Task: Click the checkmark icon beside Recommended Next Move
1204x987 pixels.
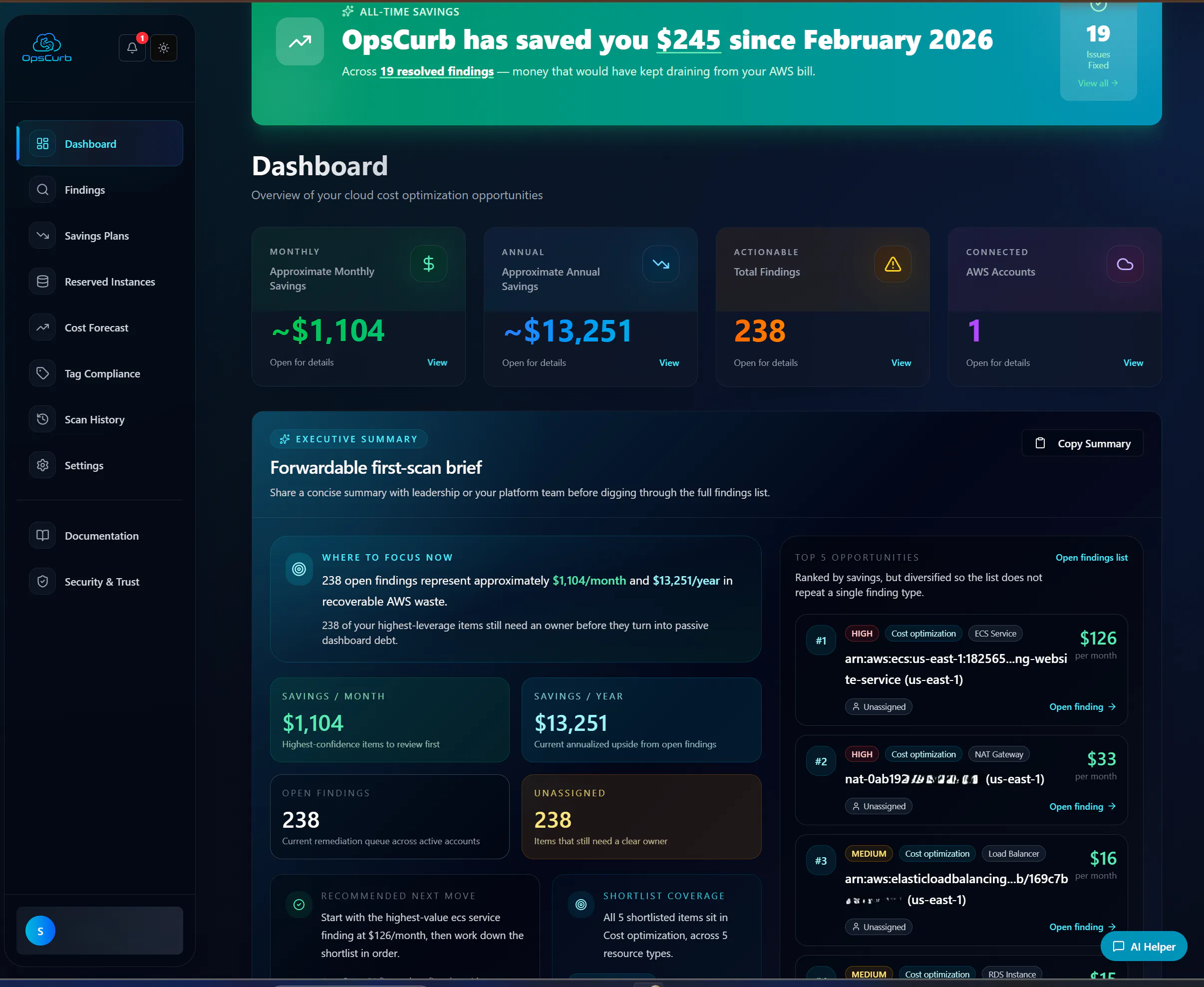Action: point(299,905)
